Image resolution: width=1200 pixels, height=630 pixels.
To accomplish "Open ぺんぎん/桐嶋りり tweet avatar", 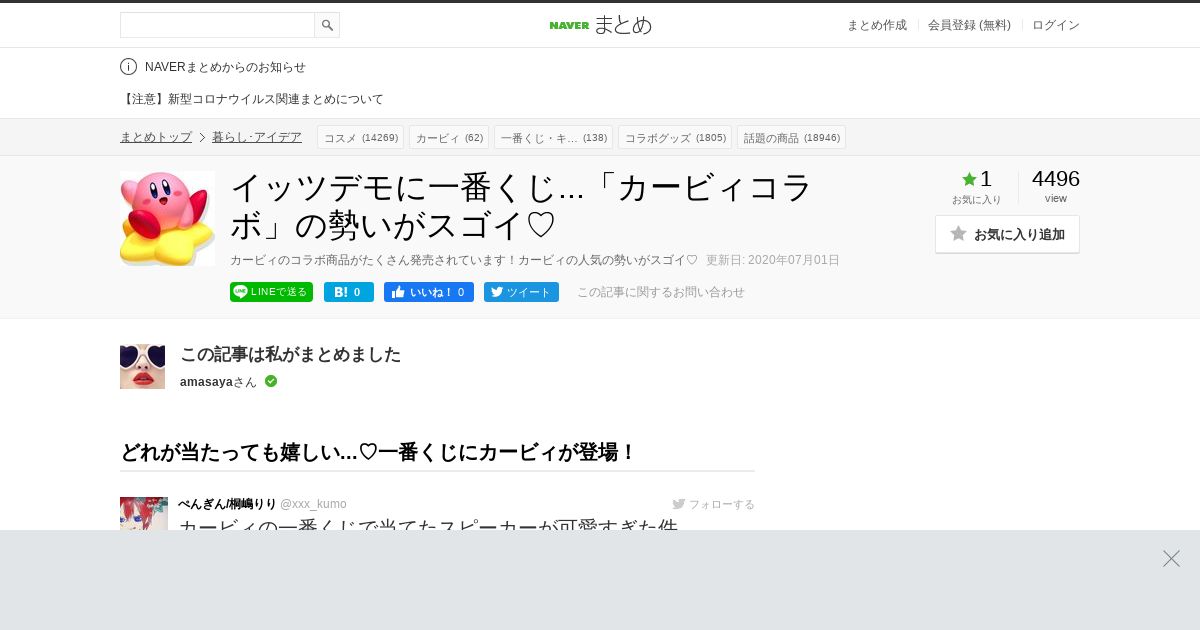I will point(144,514).
